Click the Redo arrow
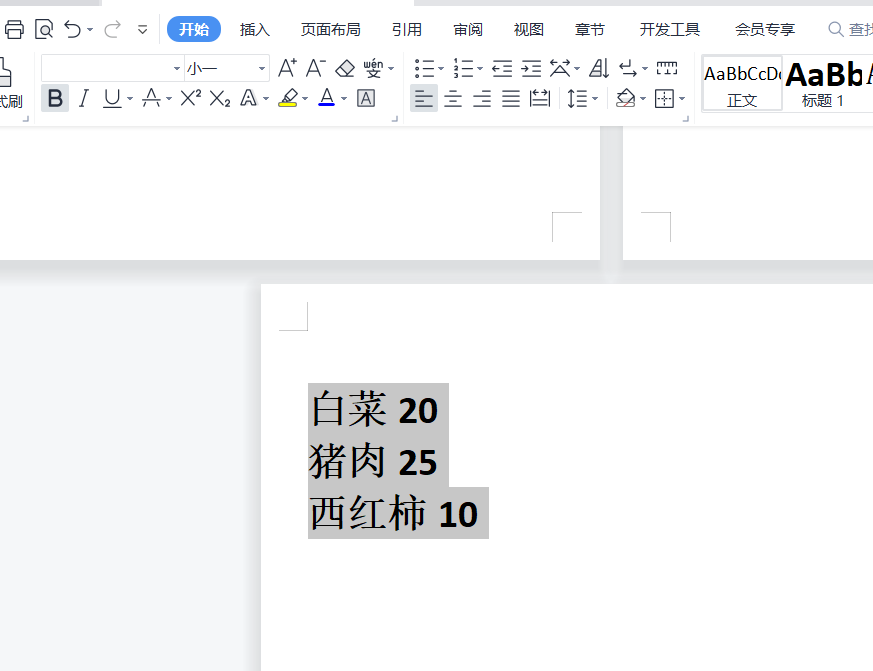 coord(112,29)
